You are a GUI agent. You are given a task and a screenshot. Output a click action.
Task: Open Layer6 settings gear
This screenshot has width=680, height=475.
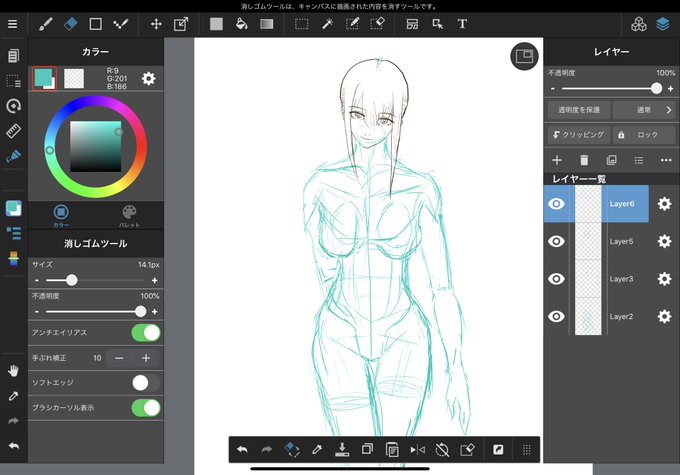coord(664,203)
